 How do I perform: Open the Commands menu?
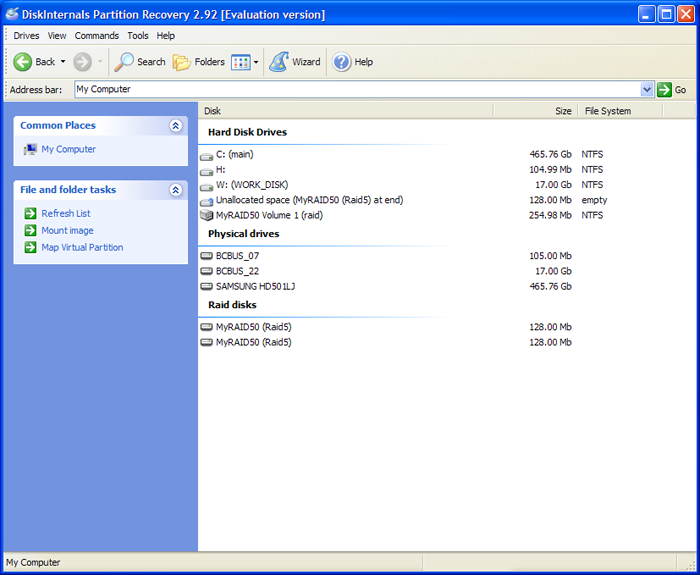(x=96, y=36)
